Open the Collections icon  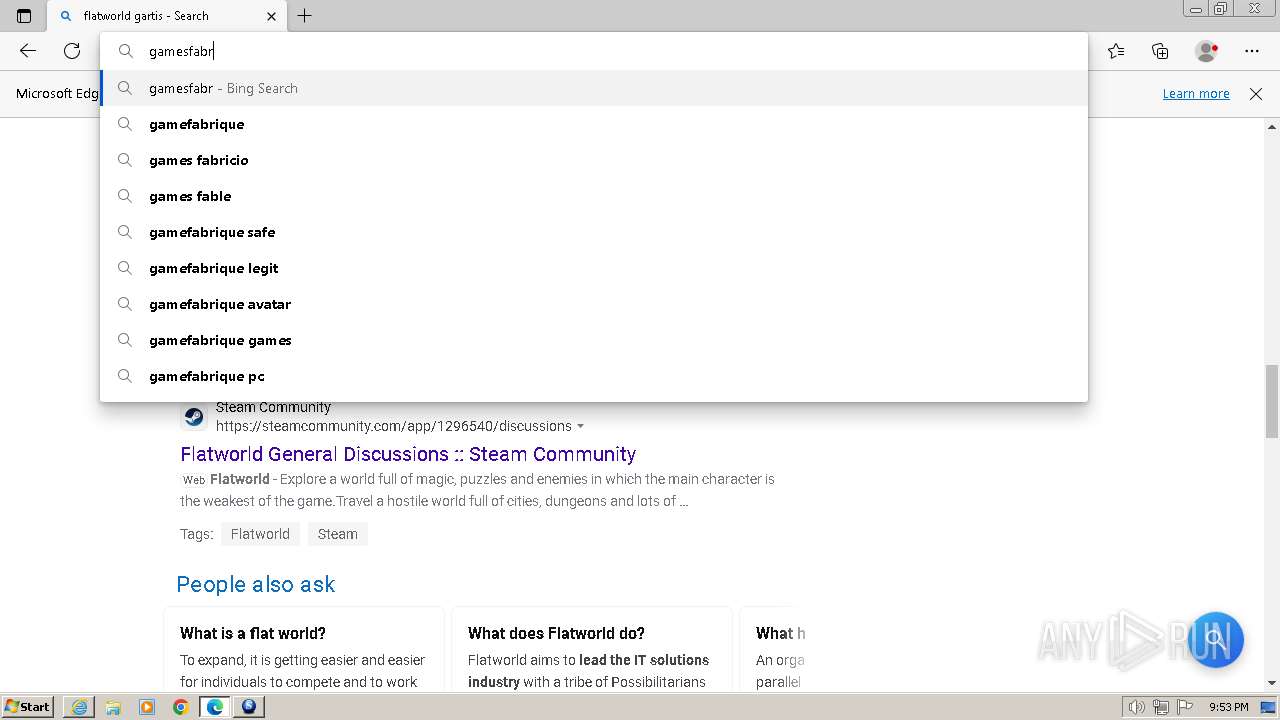1160,51
